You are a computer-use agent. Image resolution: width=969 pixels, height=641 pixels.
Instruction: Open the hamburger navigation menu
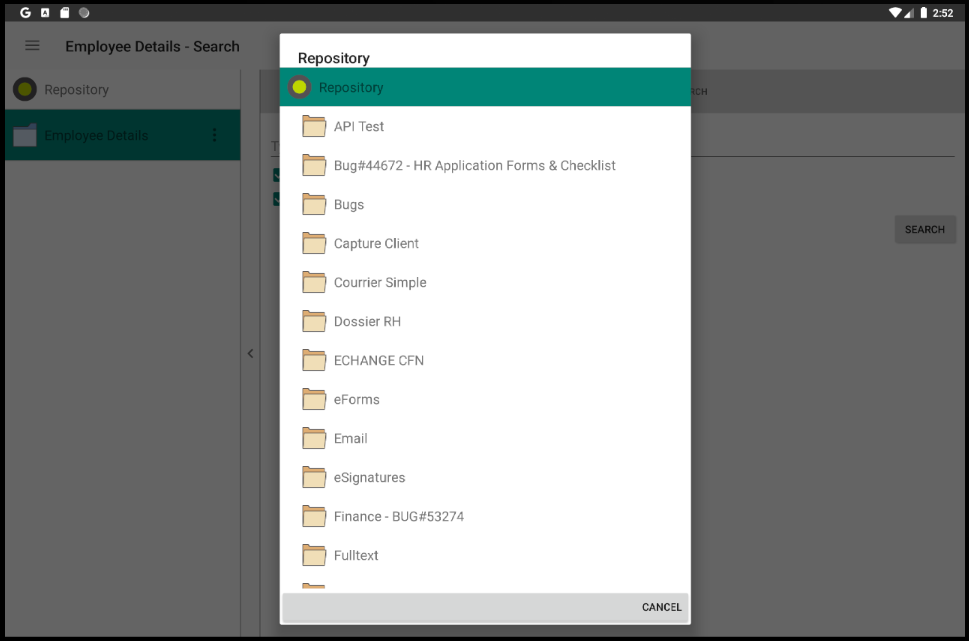point(32,46)
